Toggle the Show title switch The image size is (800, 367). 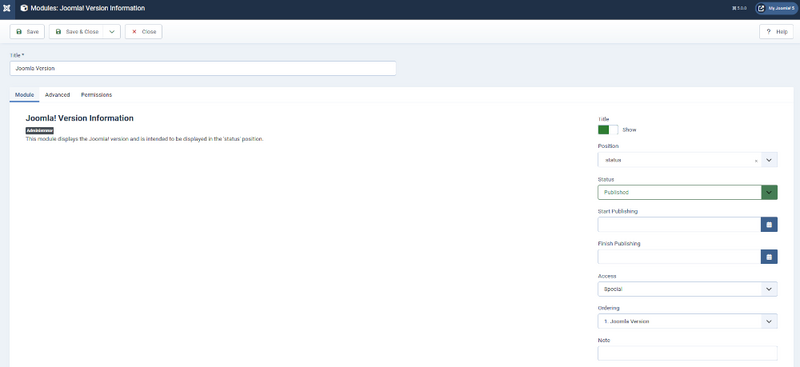(608, 130)
